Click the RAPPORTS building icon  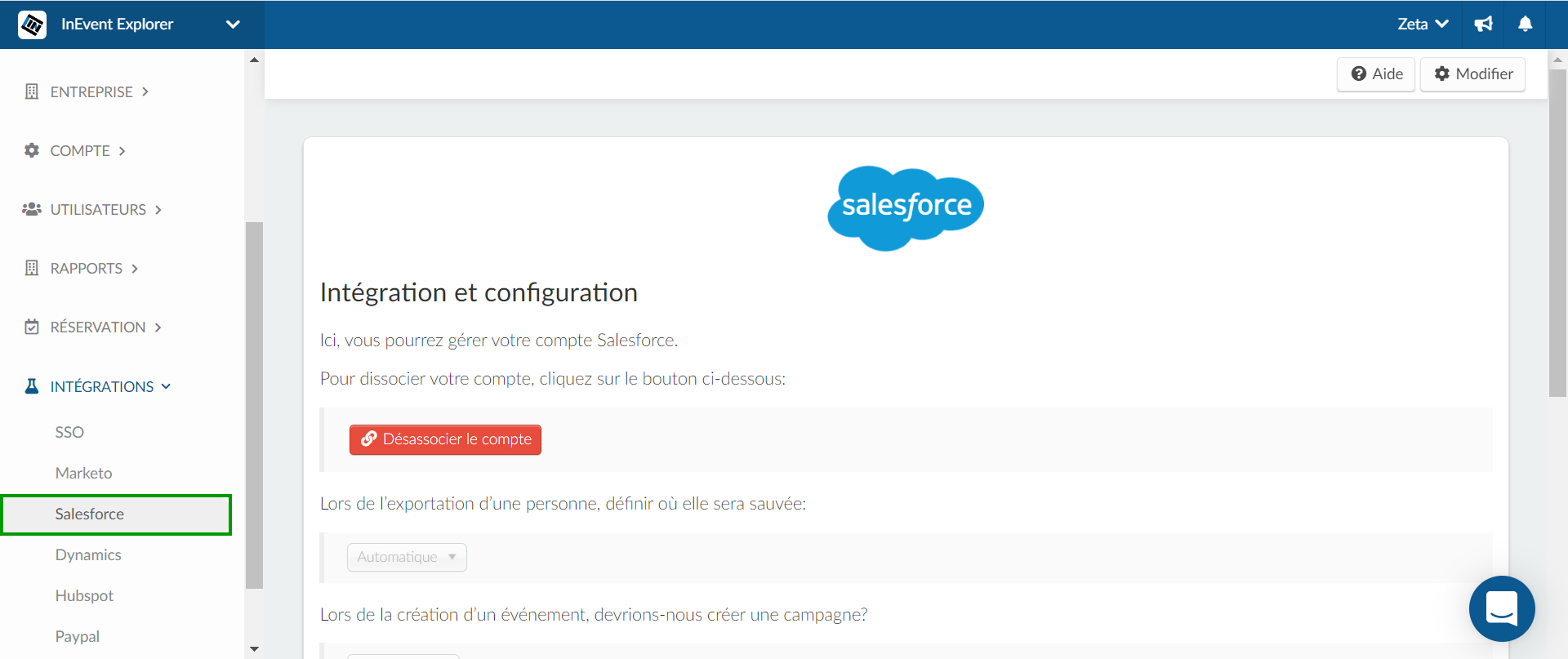32,268
